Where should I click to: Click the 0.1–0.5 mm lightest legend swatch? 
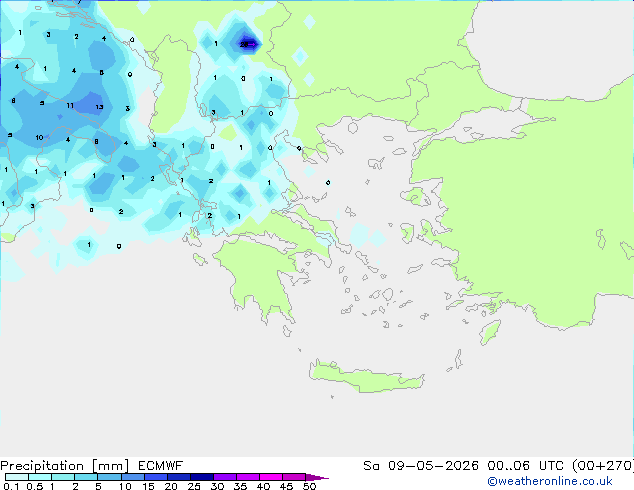click(17, 477)
